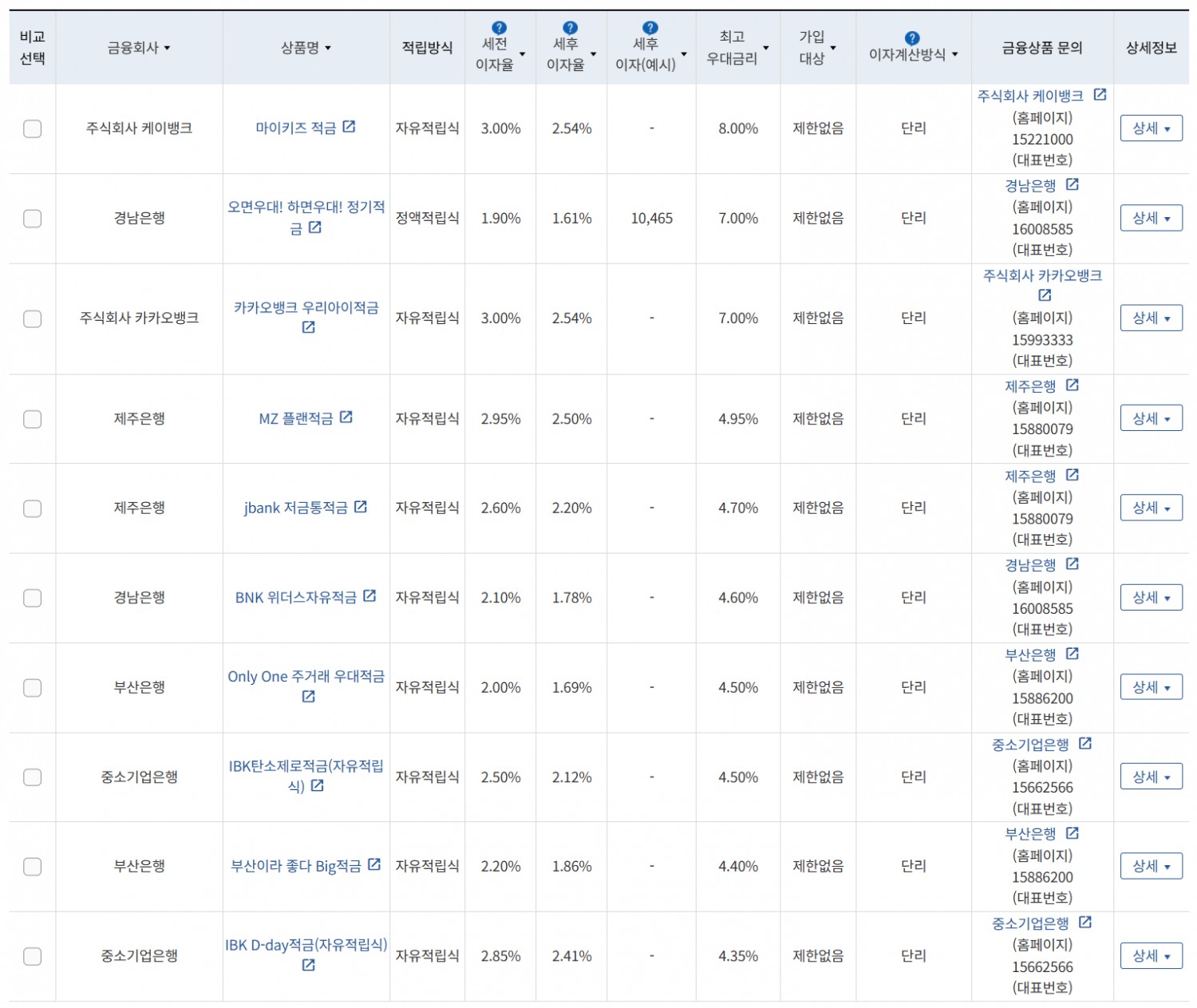Viewport: 1197px width, 1008px height.
Task: Open external link icon next to 부산이라 좋다 Big적금
Action: pos(374,865)
